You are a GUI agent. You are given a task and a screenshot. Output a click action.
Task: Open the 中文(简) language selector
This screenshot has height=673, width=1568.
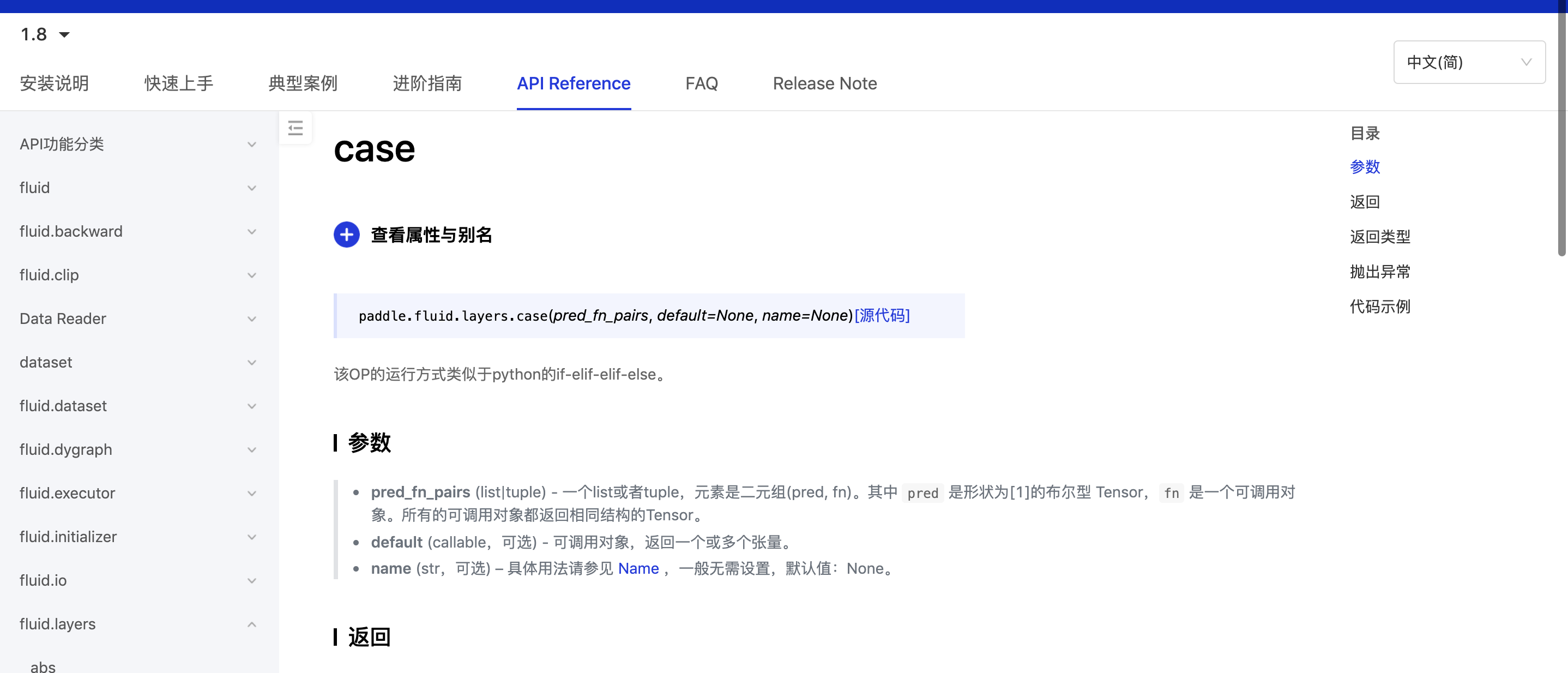click(x=1468, y=62)
